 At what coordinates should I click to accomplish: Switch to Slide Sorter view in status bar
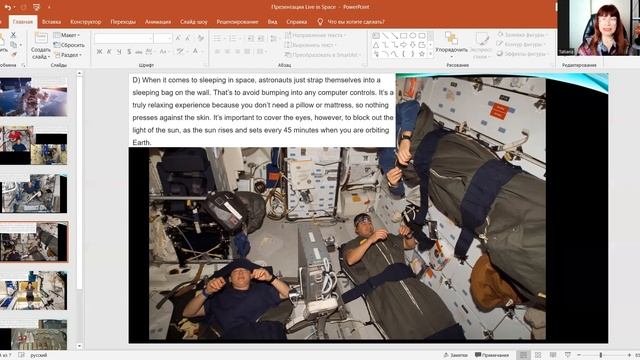[538, 355]
